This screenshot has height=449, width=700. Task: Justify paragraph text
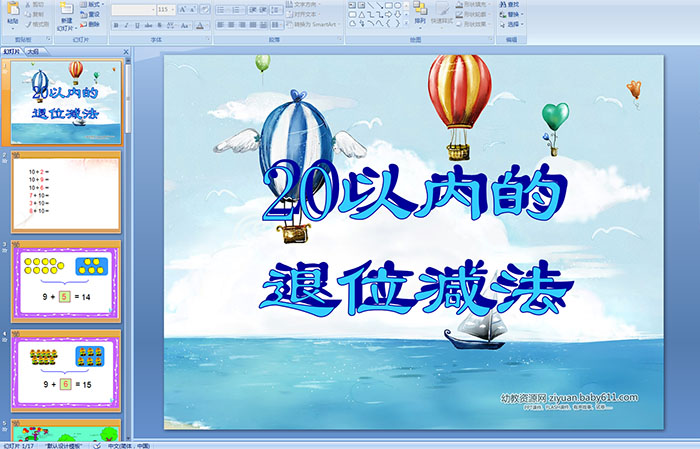(x=253, y=25)
